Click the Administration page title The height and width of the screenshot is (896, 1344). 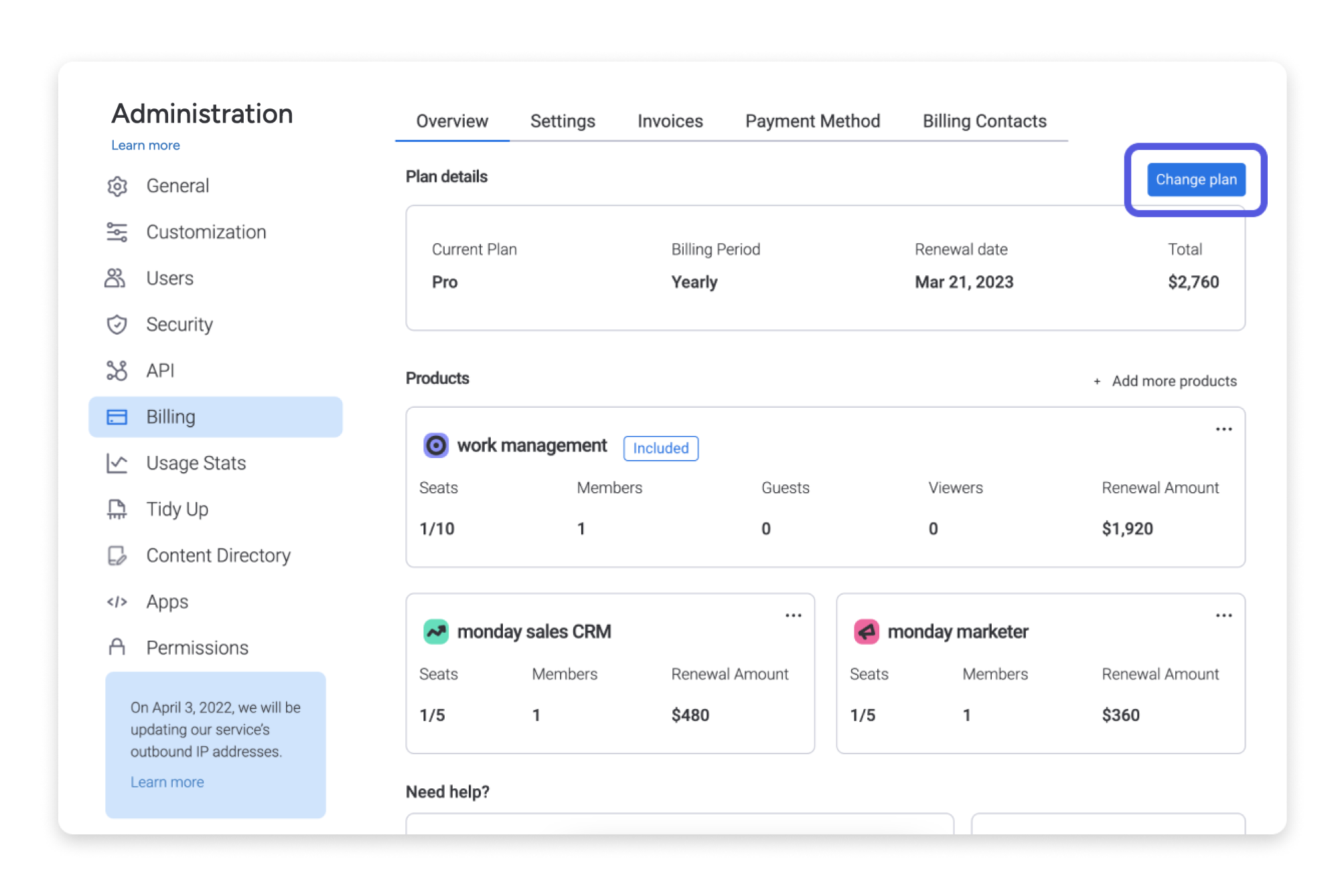coord(202,113)
